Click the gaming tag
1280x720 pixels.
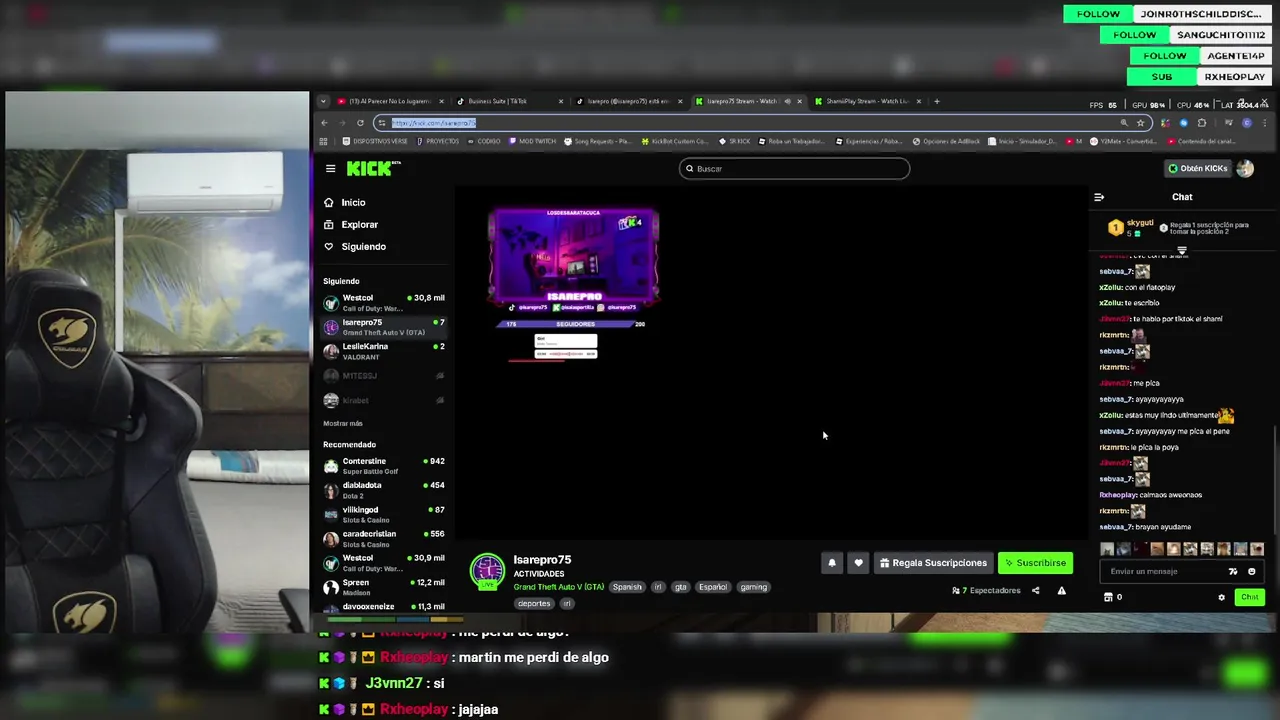click(753, 587)
